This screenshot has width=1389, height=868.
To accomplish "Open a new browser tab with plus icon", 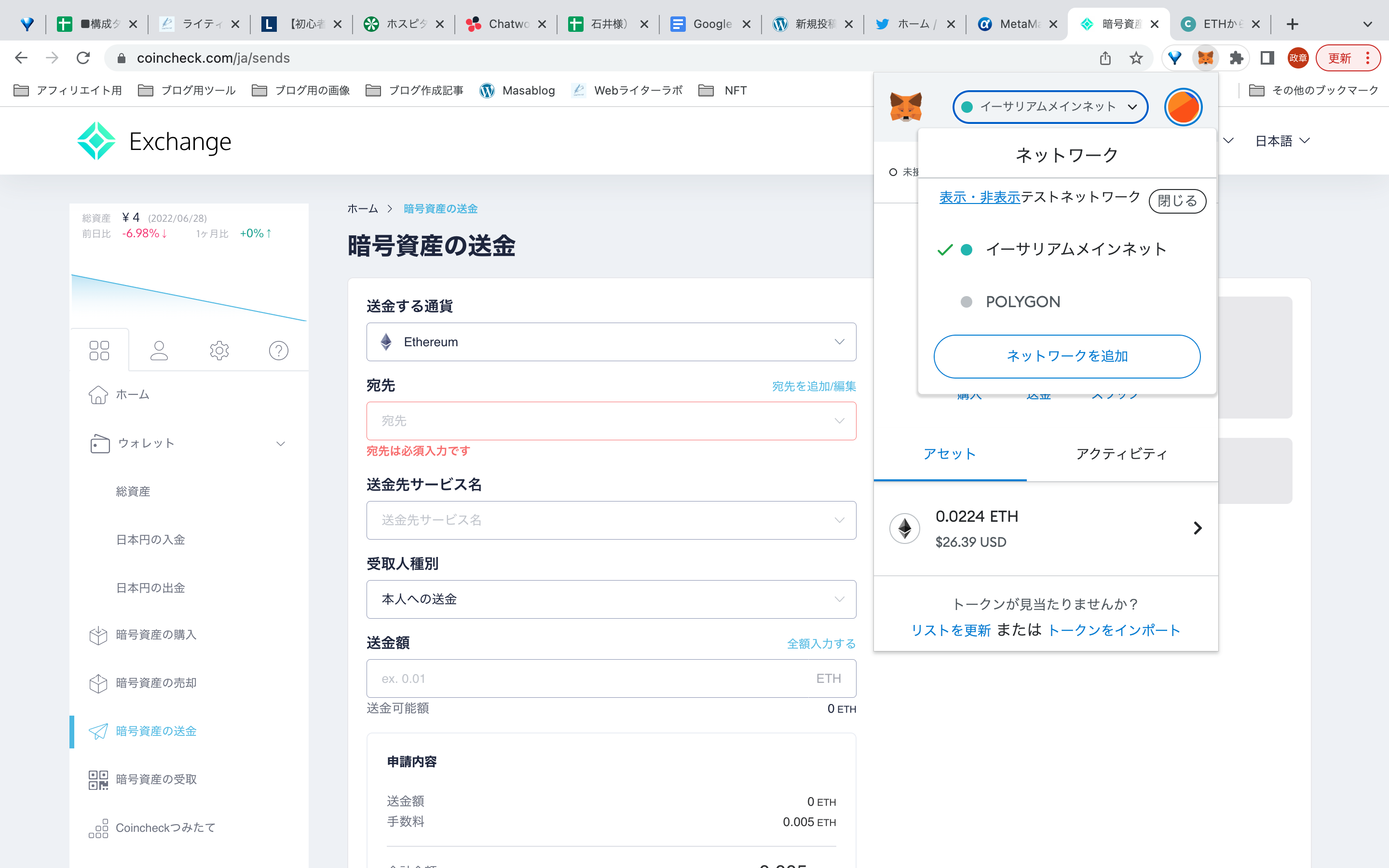I will (x=1292, y=24).
